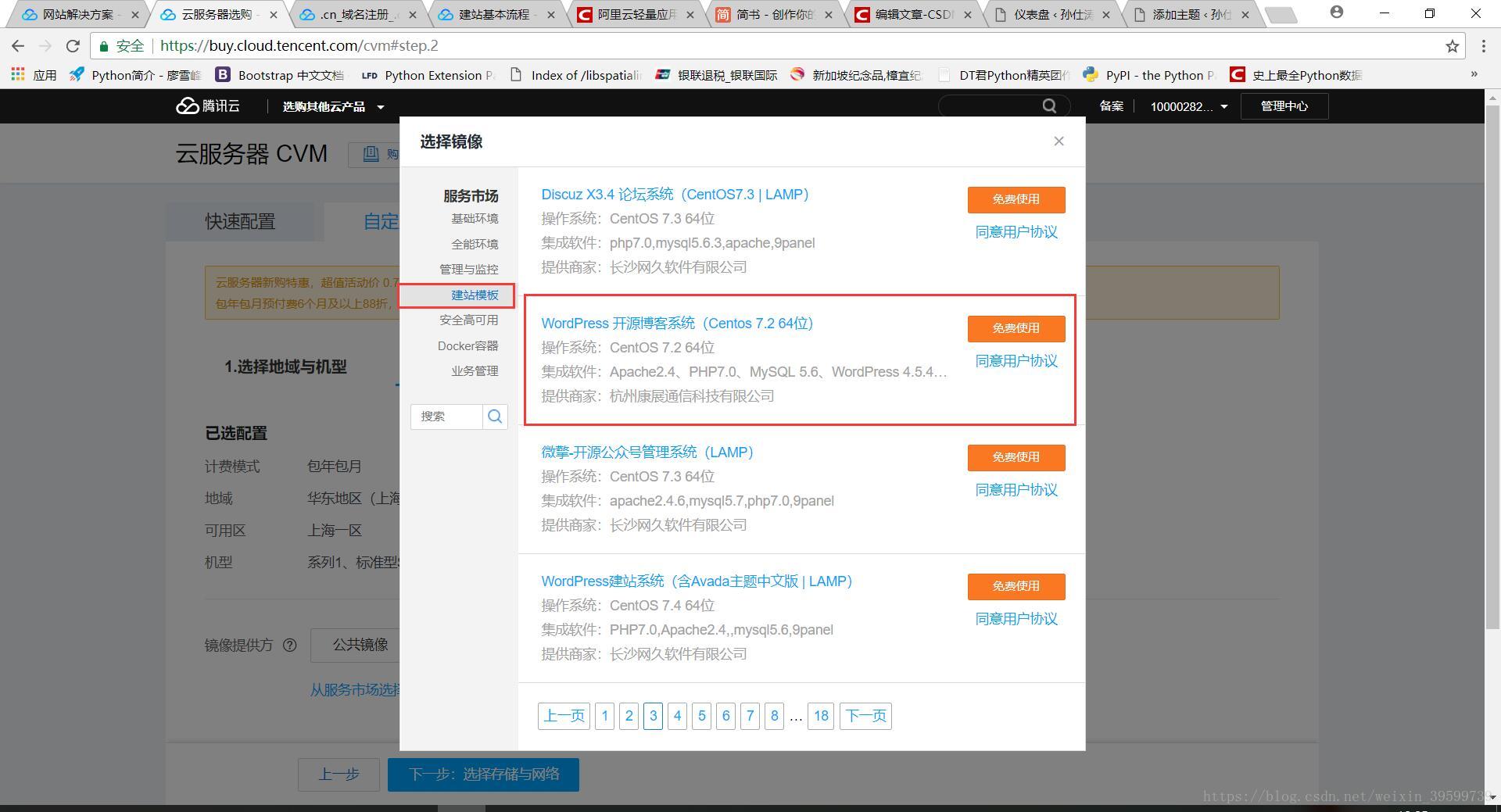Go back in browser history
The height and width of the screenshot is (812, 1501).
pyautogui.click(x=18, y=46)
